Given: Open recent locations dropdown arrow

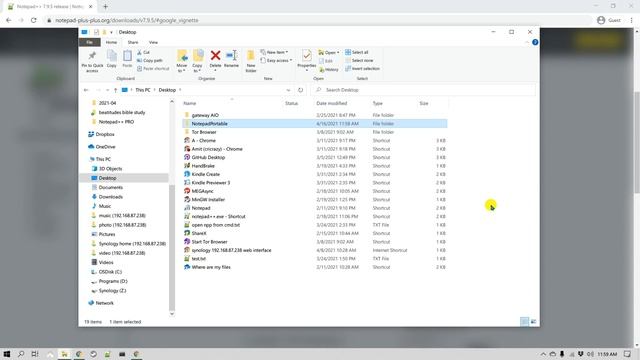Looking at the screenshot, I should click(x=107, y=90).
